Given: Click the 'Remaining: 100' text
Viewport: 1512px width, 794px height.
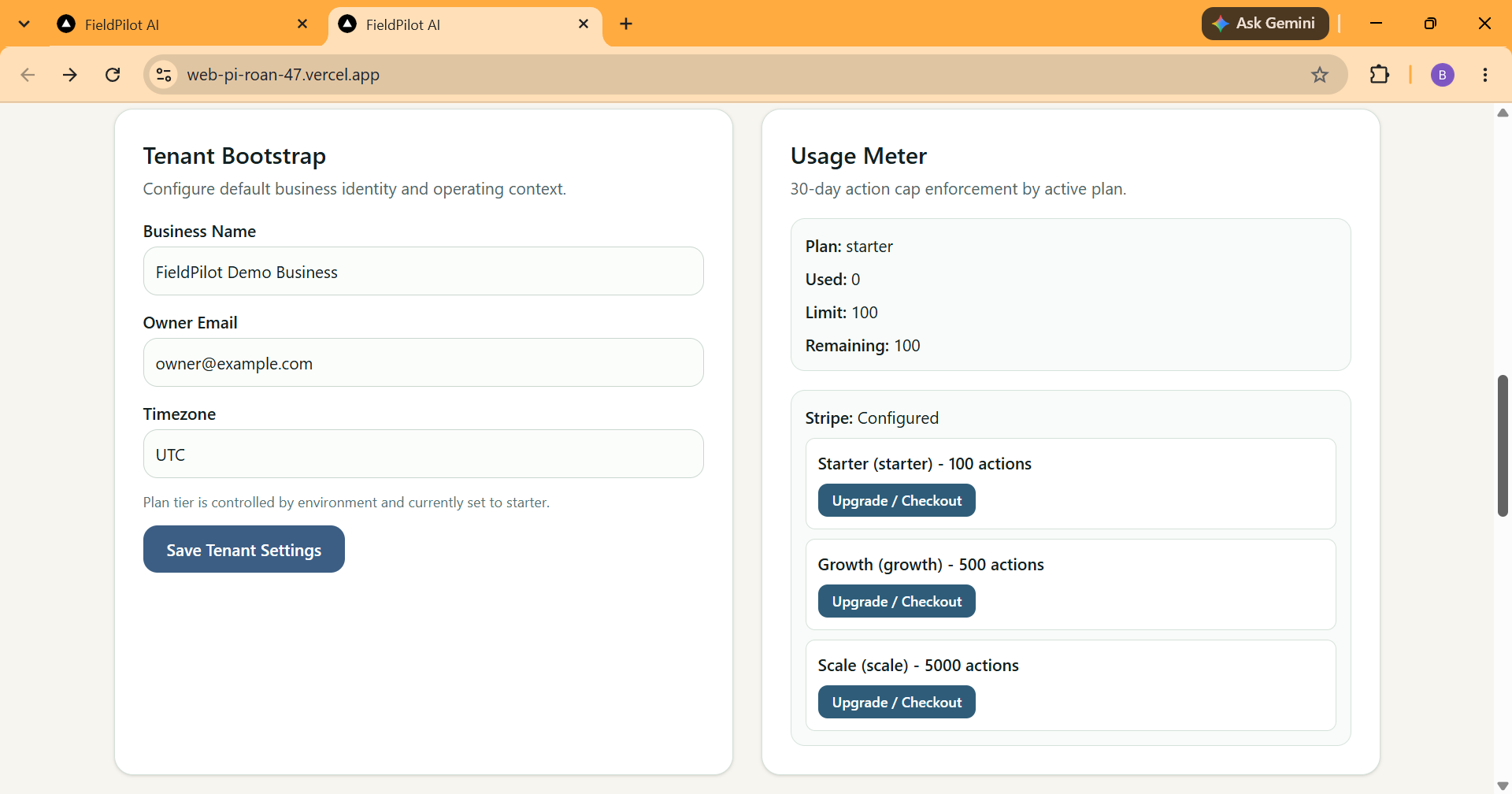Looking at the screenshot, I should pyautogui.click(x=862, y=346).
